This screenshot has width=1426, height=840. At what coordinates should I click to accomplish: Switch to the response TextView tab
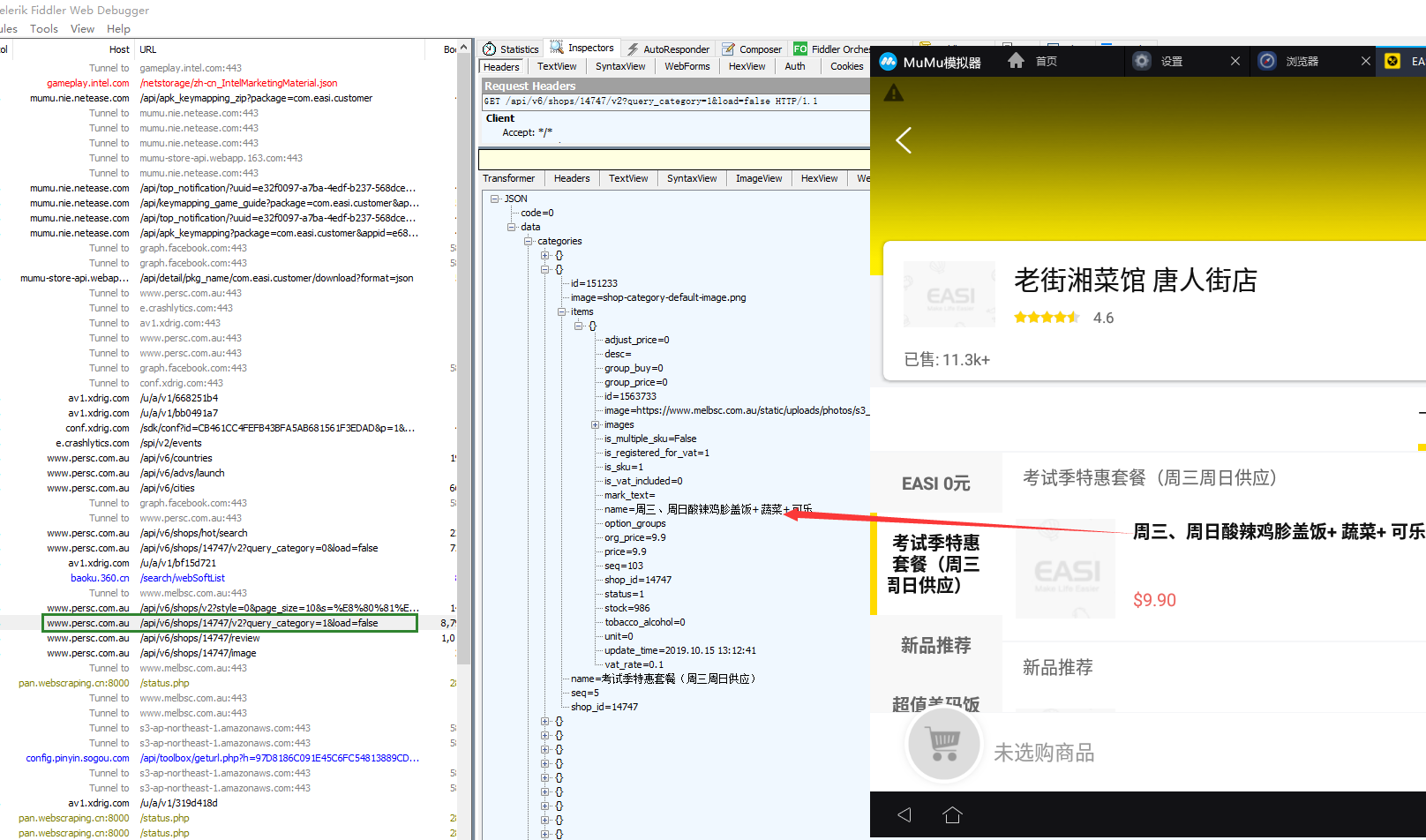pyautogui.click(x=628, y=178)
